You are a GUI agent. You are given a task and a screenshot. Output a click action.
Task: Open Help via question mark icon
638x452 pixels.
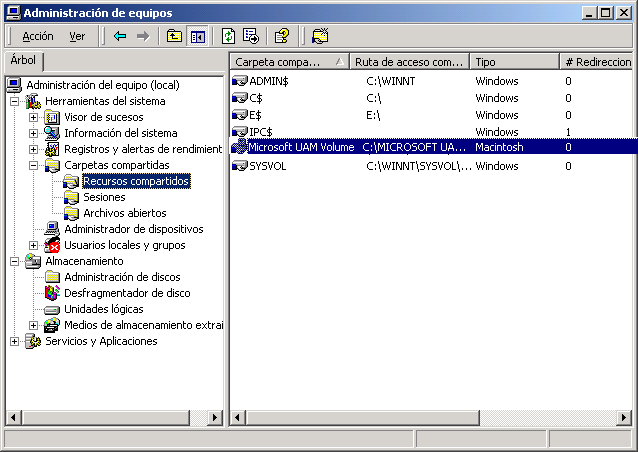pyautogui.click(x=282, y=36)
